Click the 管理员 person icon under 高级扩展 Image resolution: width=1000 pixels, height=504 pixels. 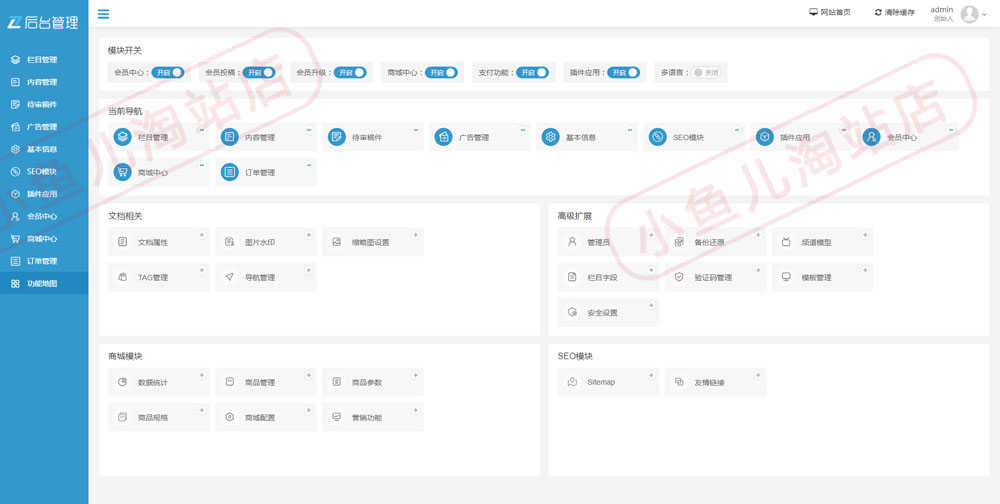572,242
